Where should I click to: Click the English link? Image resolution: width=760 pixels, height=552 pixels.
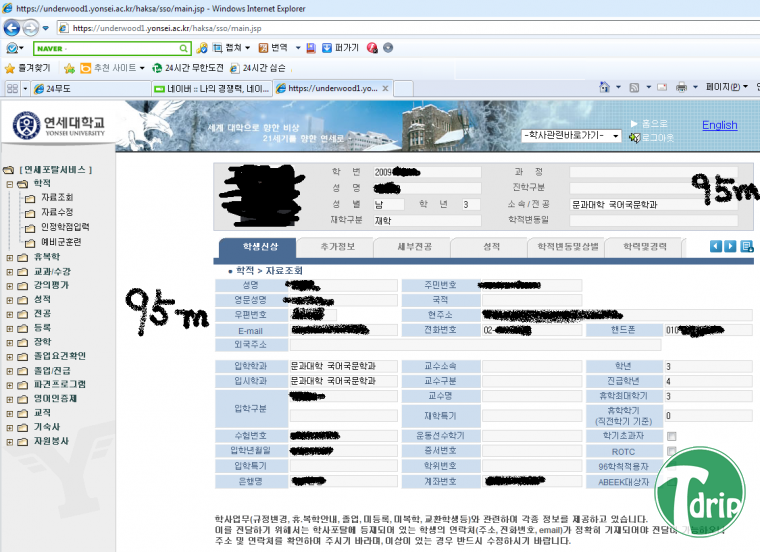720,125
